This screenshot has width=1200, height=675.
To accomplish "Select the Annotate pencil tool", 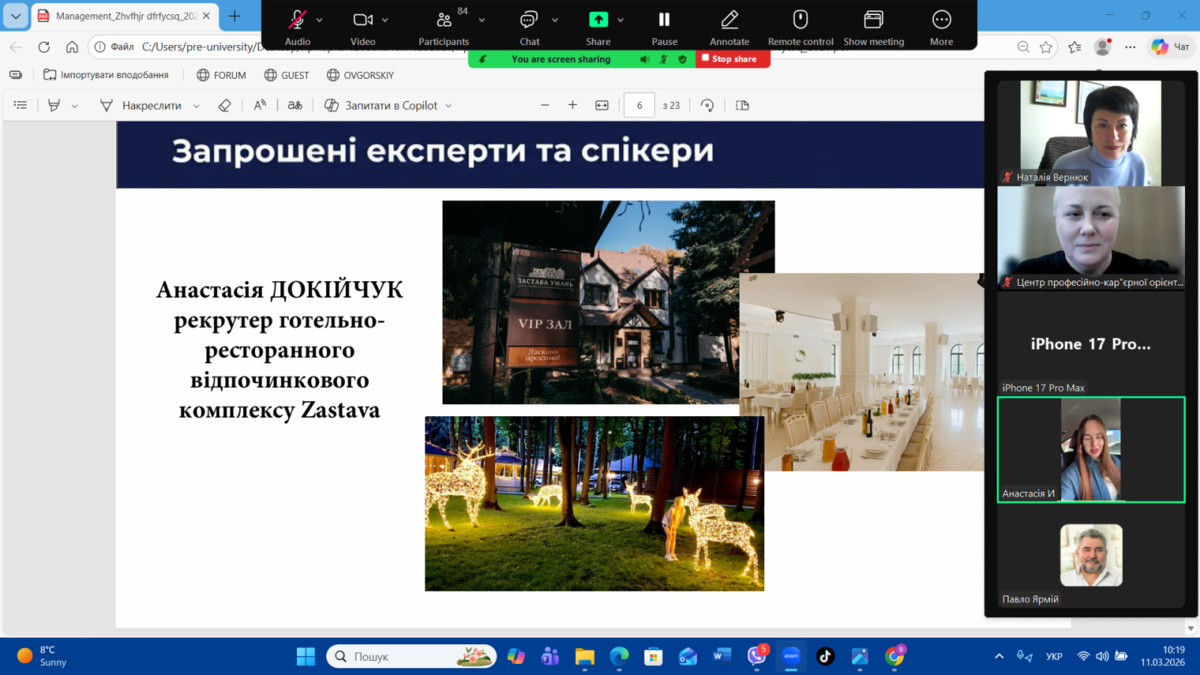I will (x=729, y=20).
